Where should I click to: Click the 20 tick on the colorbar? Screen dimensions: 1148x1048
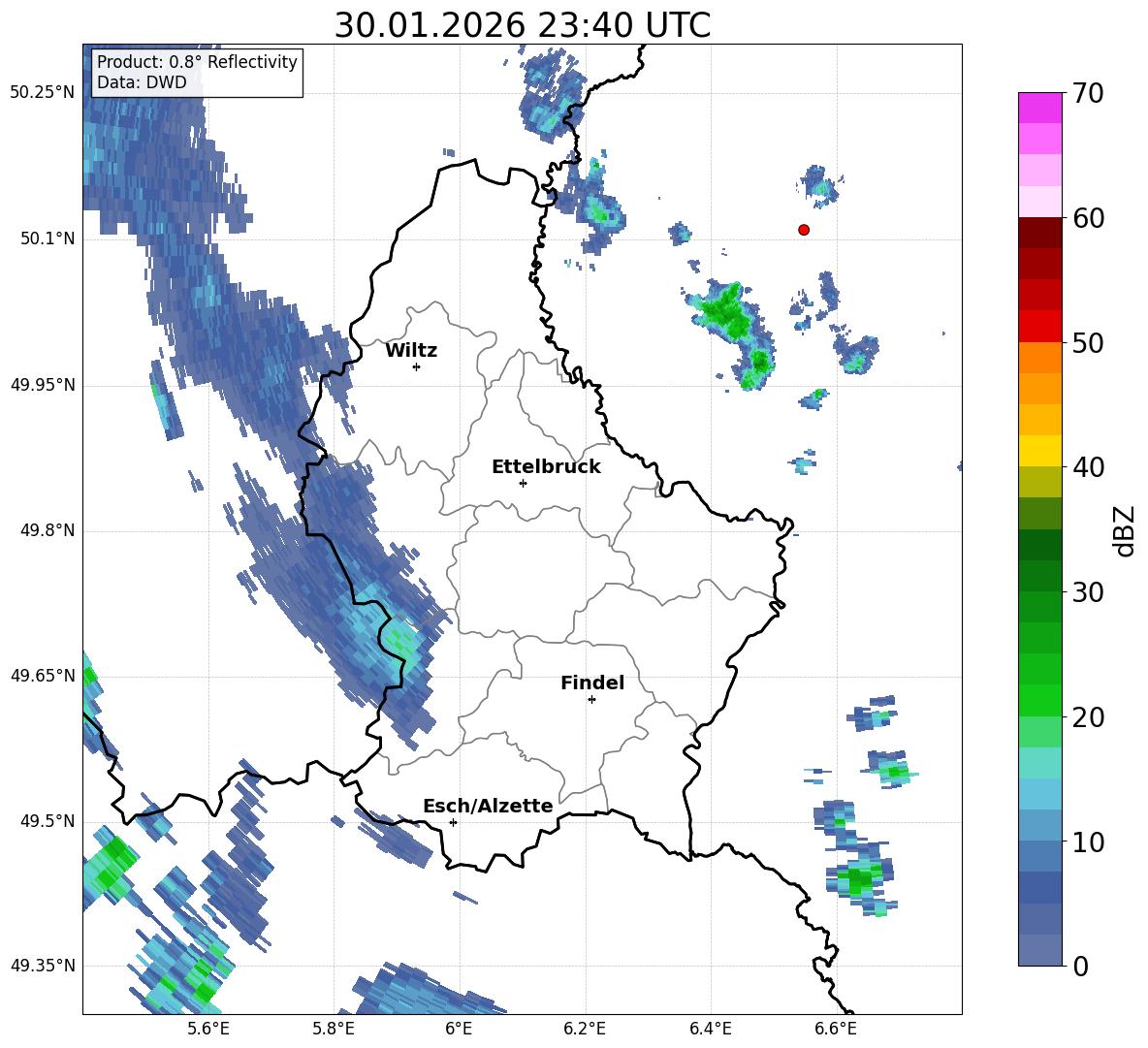pyautogui.click(x=1088, y=717)
